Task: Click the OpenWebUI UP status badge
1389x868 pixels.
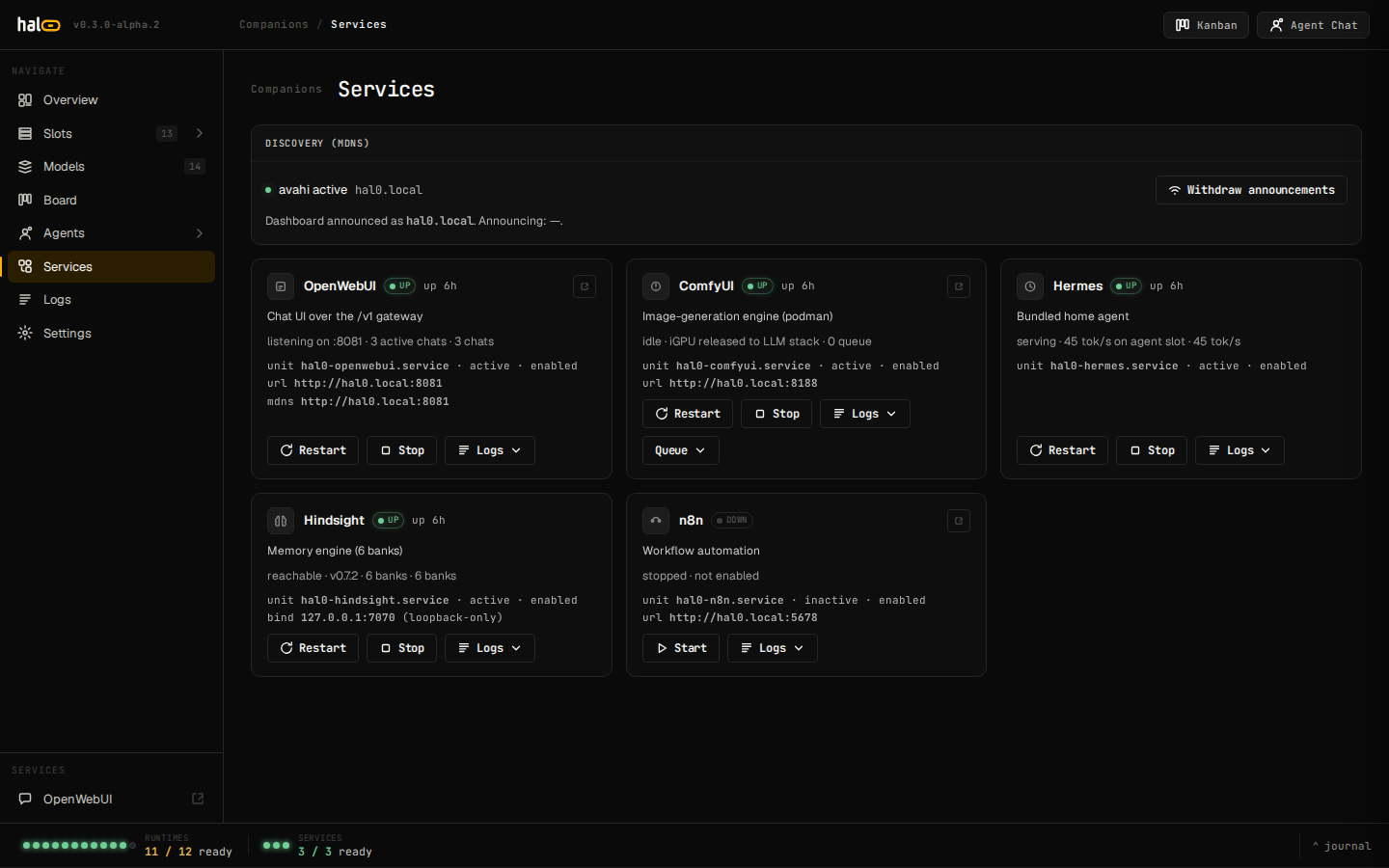Action: (x=400, y=286)
